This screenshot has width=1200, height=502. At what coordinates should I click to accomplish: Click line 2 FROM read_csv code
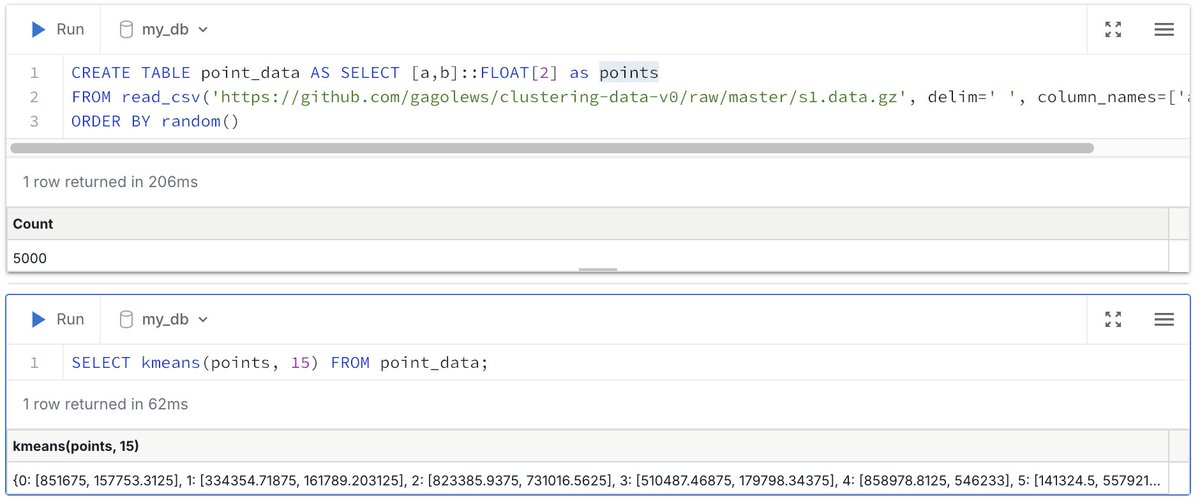click(x=630, y=97)
